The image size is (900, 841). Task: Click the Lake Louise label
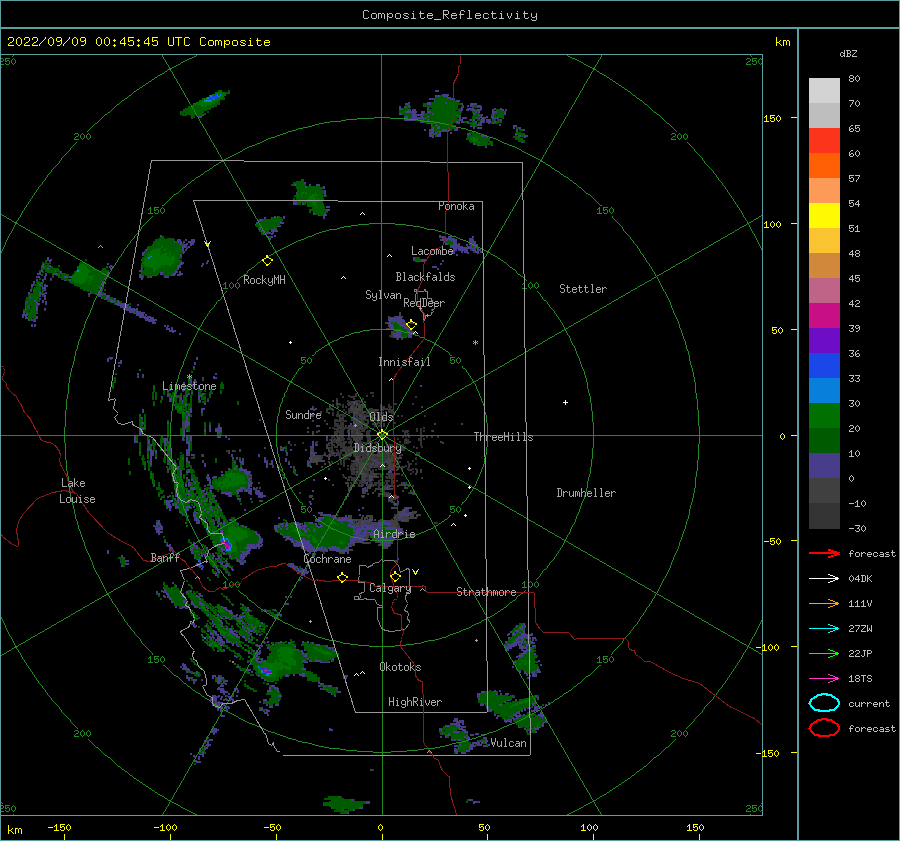[x=77, y=491]
